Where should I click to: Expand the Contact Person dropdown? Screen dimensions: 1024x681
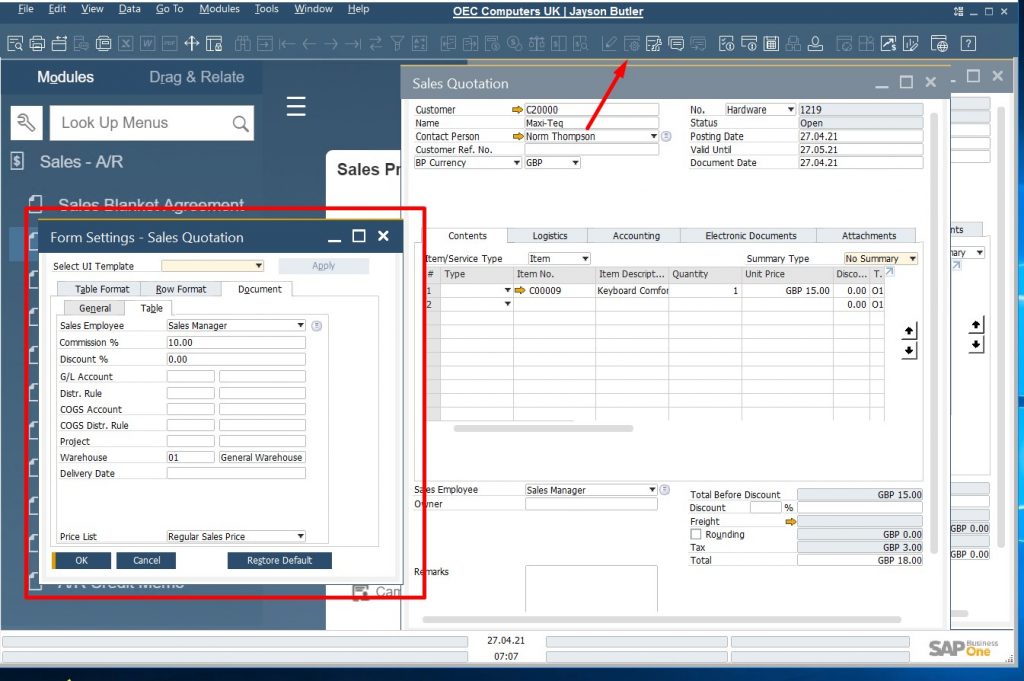pos(654,136)
